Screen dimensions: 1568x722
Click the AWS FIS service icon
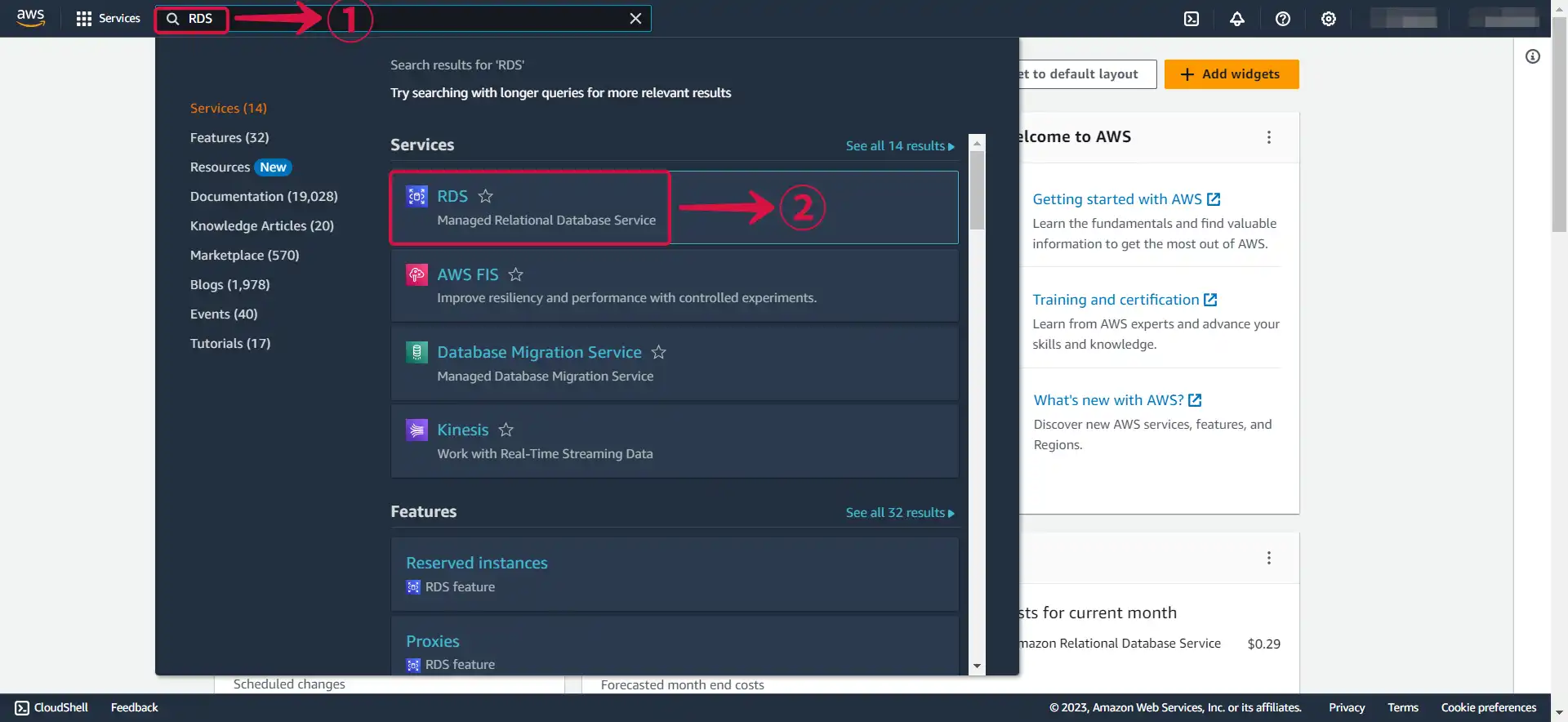pyautogui.click(x=416, y=274)
